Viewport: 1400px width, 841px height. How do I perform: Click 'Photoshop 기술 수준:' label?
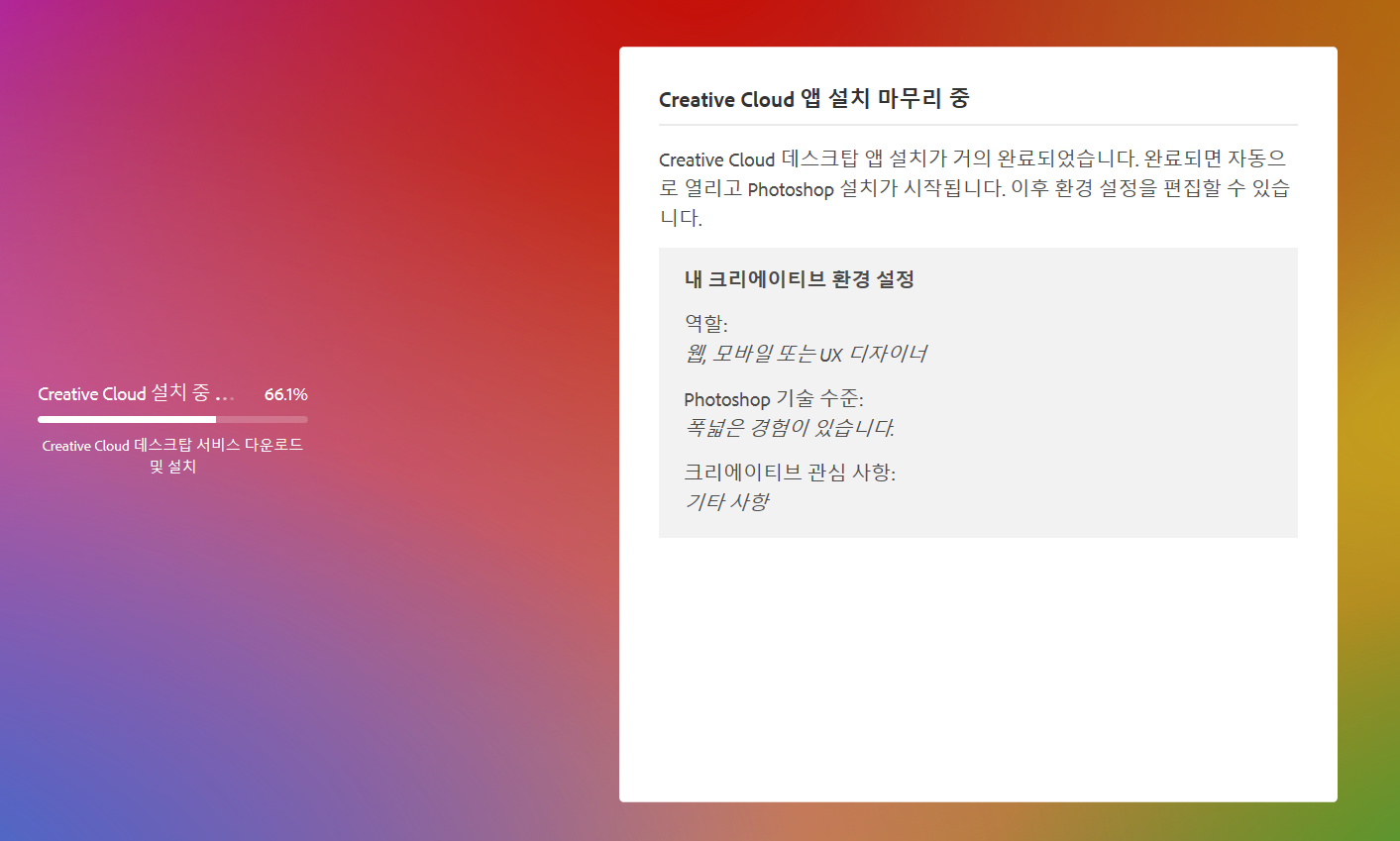click(x=774, y=399)
